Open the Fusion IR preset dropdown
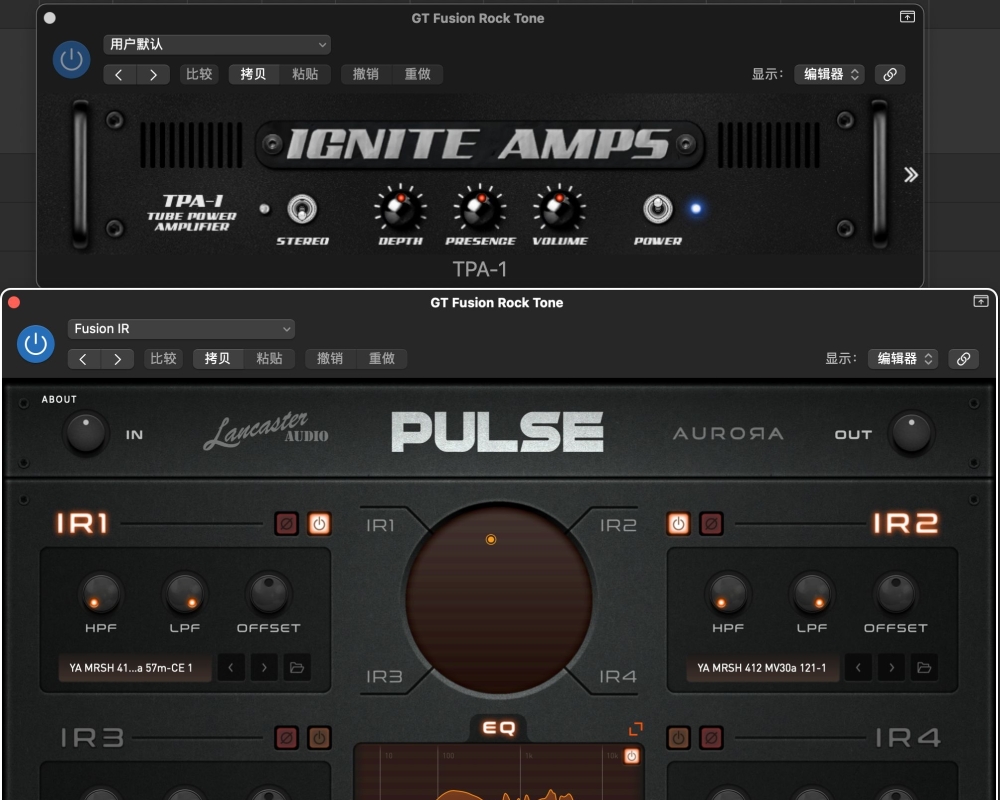 coord(182,328)
